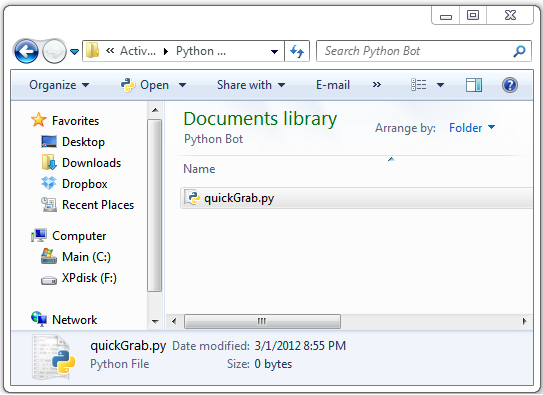Image resolution: width=543 pixels, height=395 pixels.
Task: Toggle the preview pane button
Action: [x=474, y=85]
